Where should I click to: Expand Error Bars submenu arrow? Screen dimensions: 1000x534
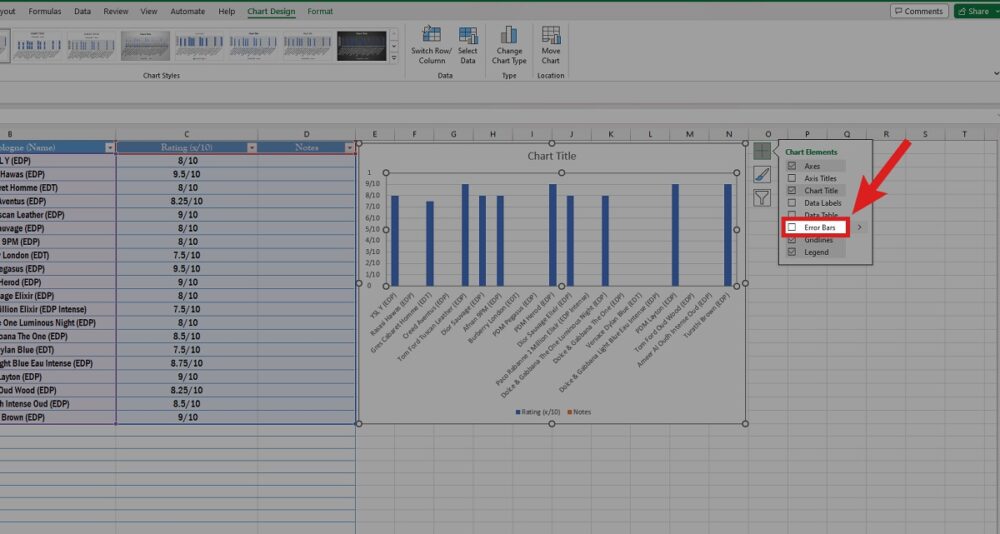pyautogui.click(x=859, y=228)
